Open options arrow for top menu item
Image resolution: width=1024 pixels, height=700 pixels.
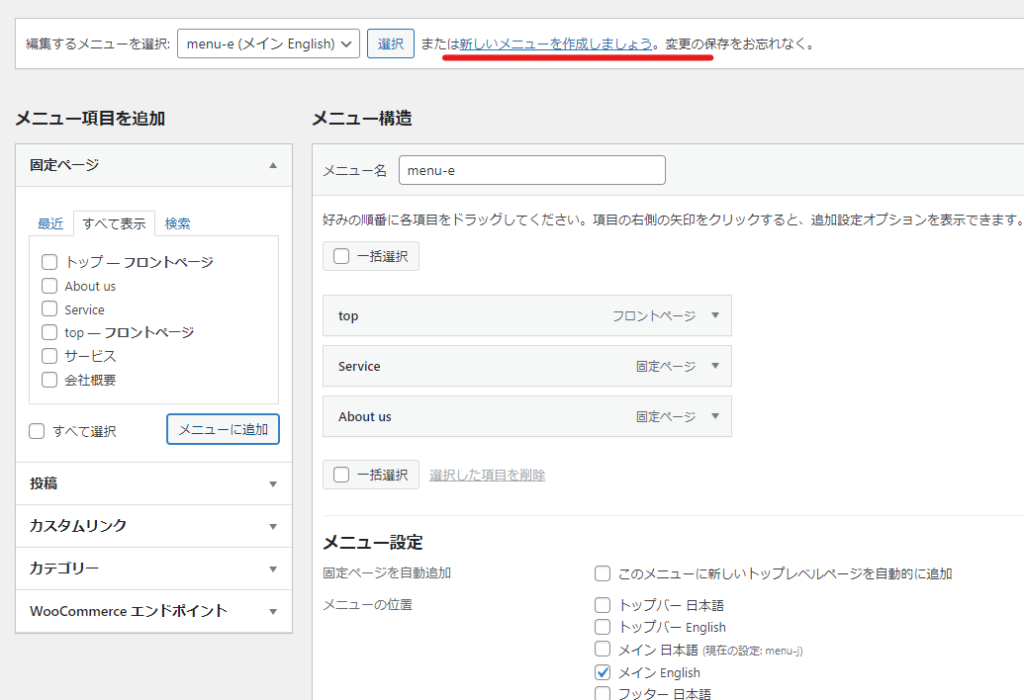(x=714, y=315)
